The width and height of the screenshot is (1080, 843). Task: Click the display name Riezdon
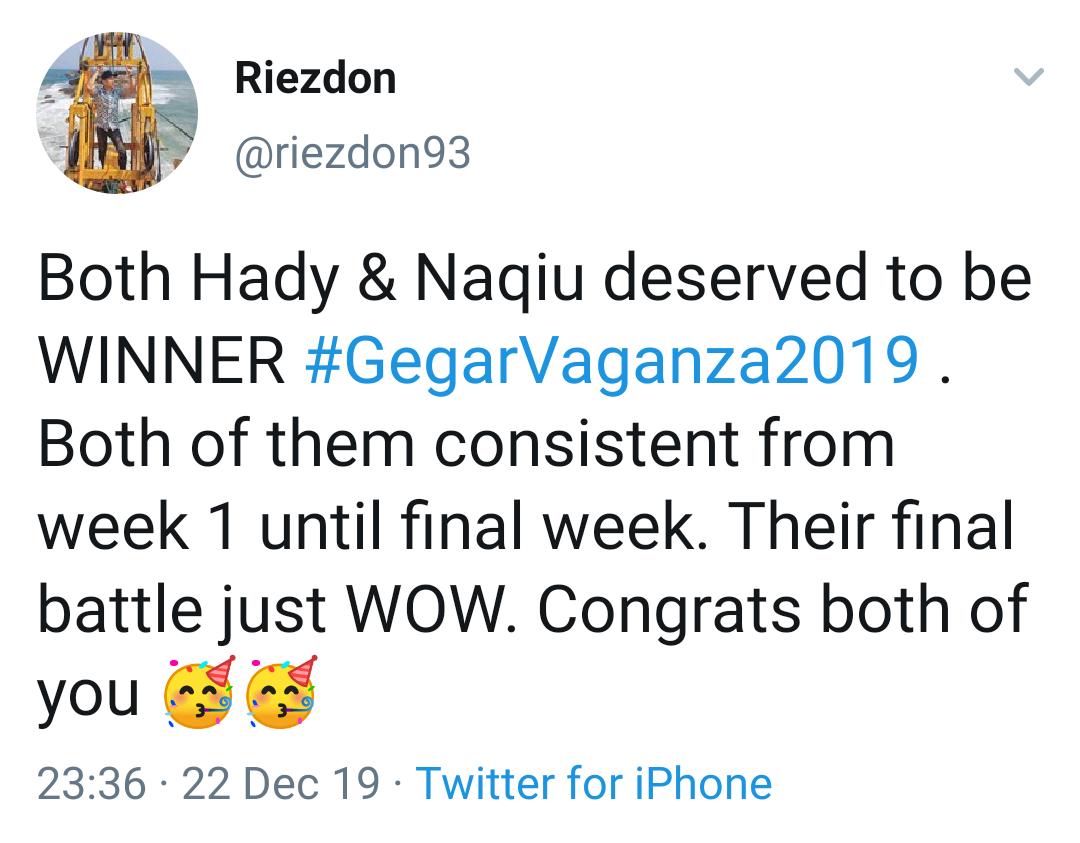[315, 78]
